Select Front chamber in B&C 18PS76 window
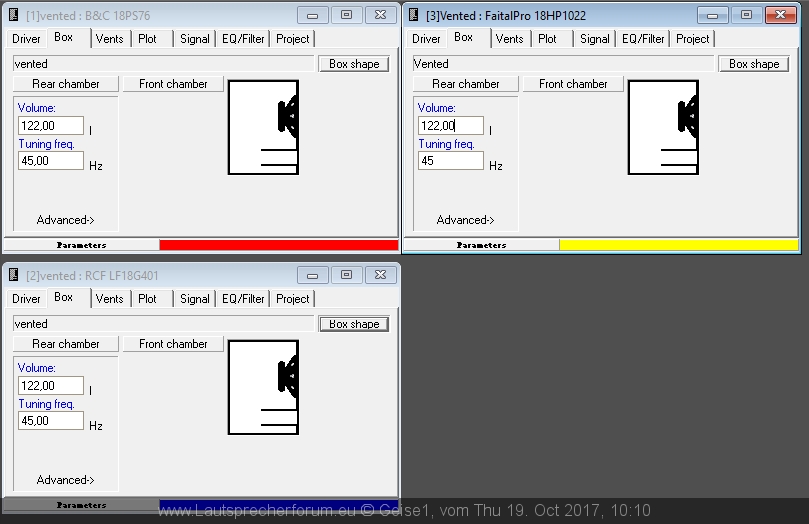The height and width of the screenshot is (524, 809). (173, 84)
